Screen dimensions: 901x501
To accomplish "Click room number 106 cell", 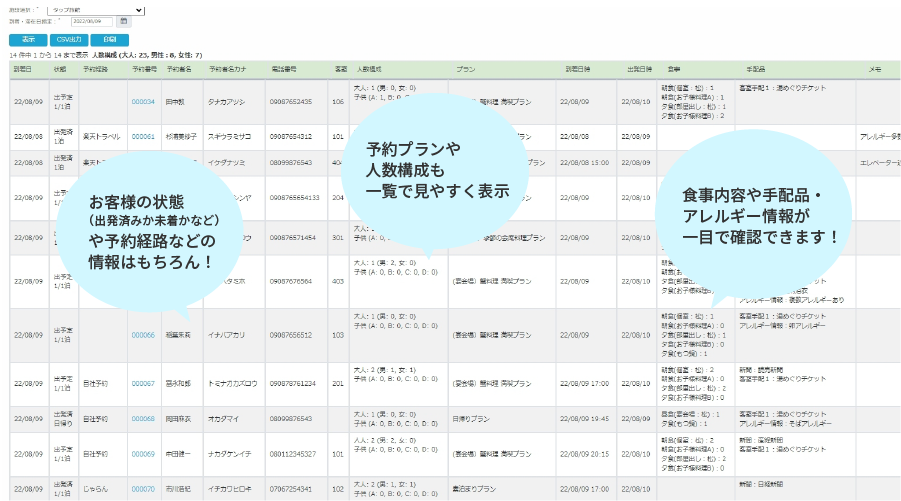I will click(338, 102).
